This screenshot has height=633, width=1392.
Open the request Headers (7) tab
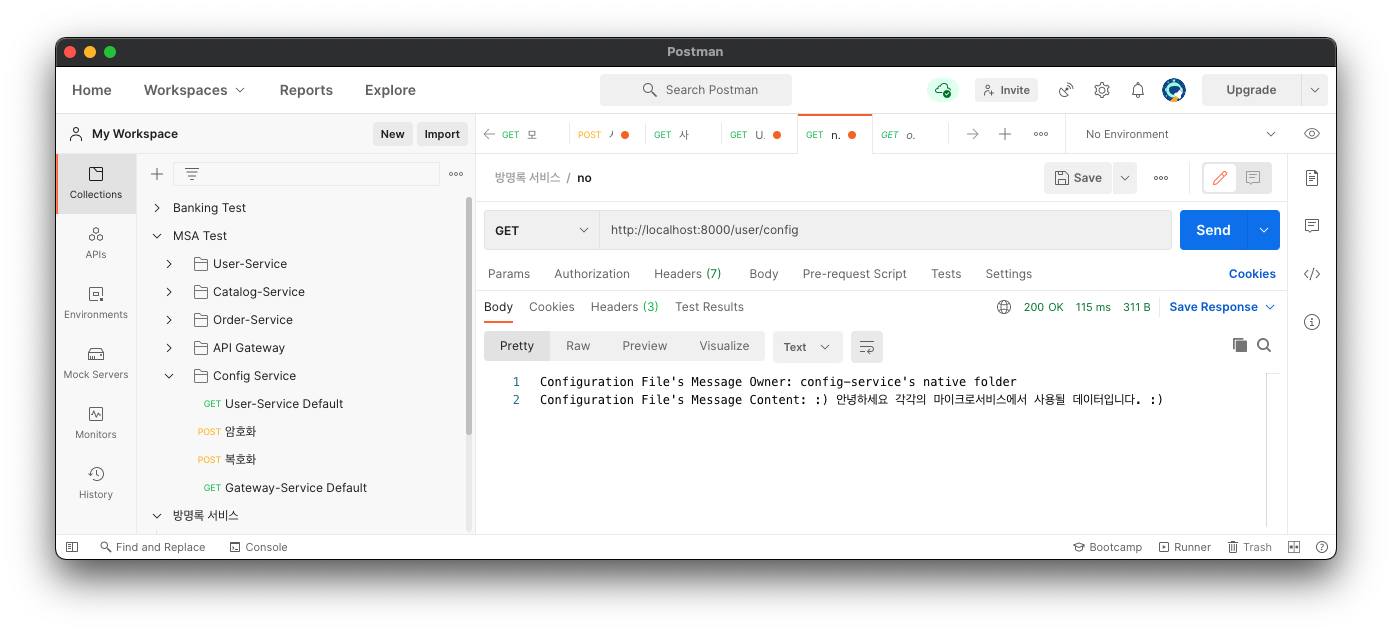point(688,274)
